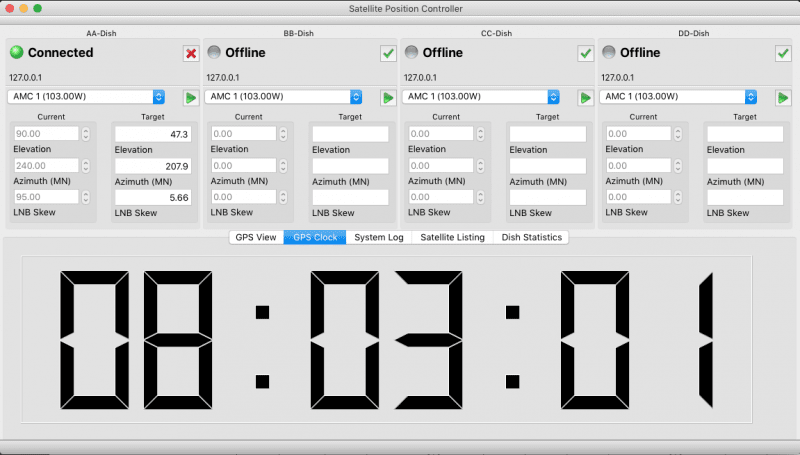Image resolution: width=800 pixels, height=455 pixels.
Task: Show the System Log tab
Action: pyautogui.click(x=378, y=237)
